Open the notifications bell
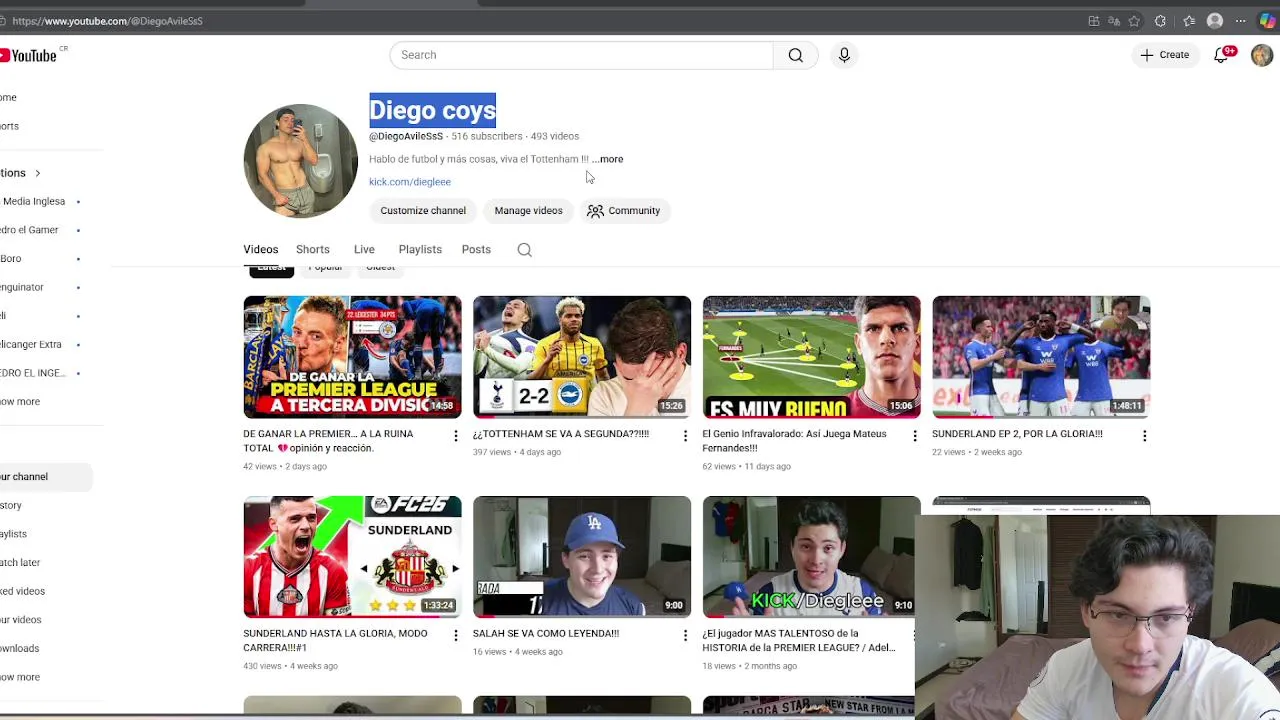The image size is (1280, 720). 1221,55
